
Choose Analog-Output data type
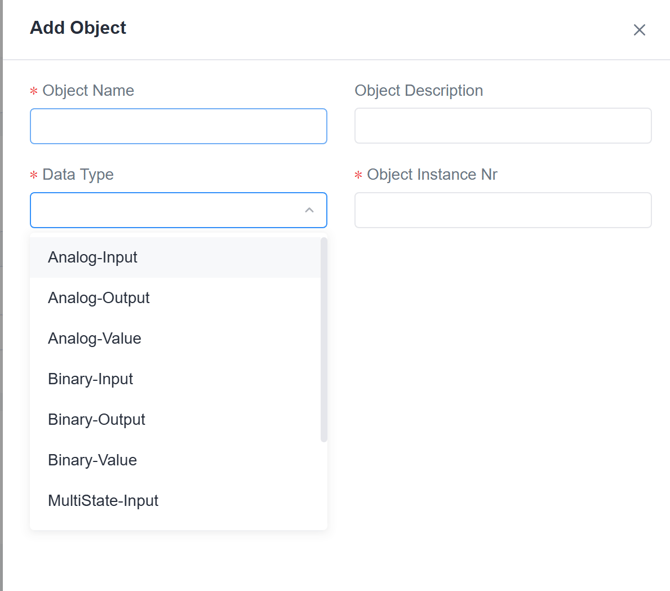pos(99,298)
